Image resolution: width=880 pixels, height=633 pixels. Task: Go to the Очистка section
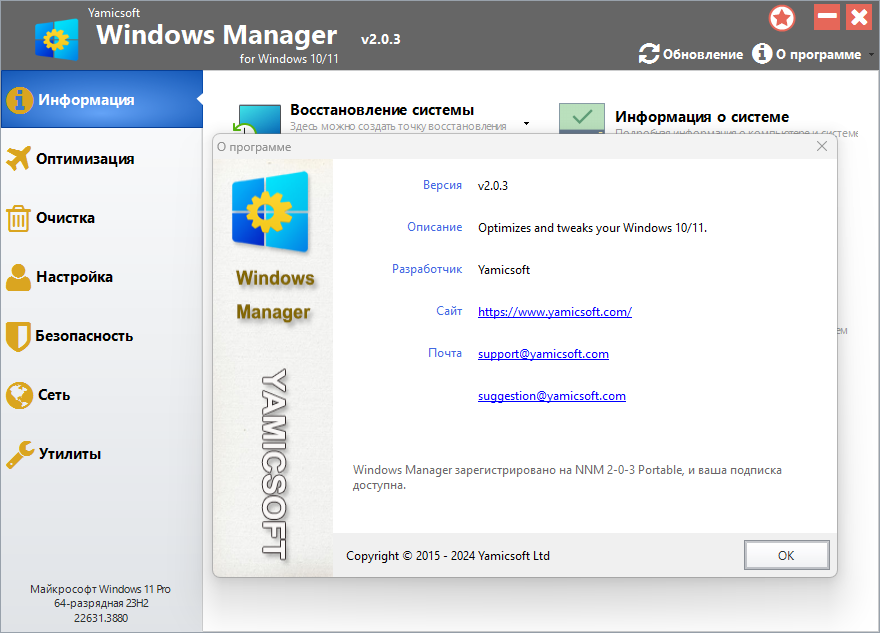pos(102,218)
